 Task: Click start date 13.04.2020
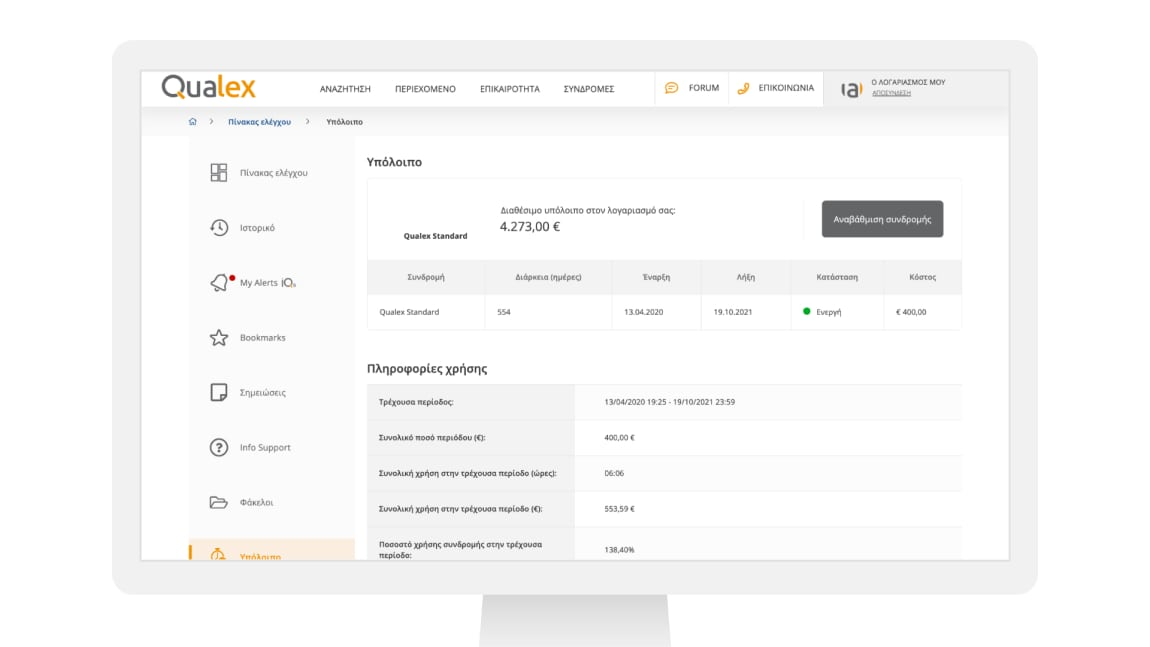tap(643, 312)
